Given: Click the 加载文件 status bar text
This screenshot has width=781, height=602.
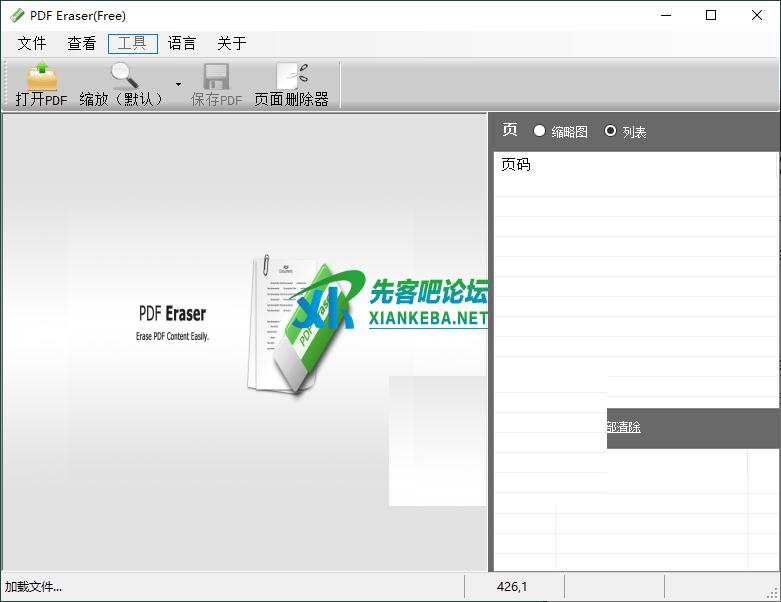Looking at the screenshot, I should tap(34, 587).
